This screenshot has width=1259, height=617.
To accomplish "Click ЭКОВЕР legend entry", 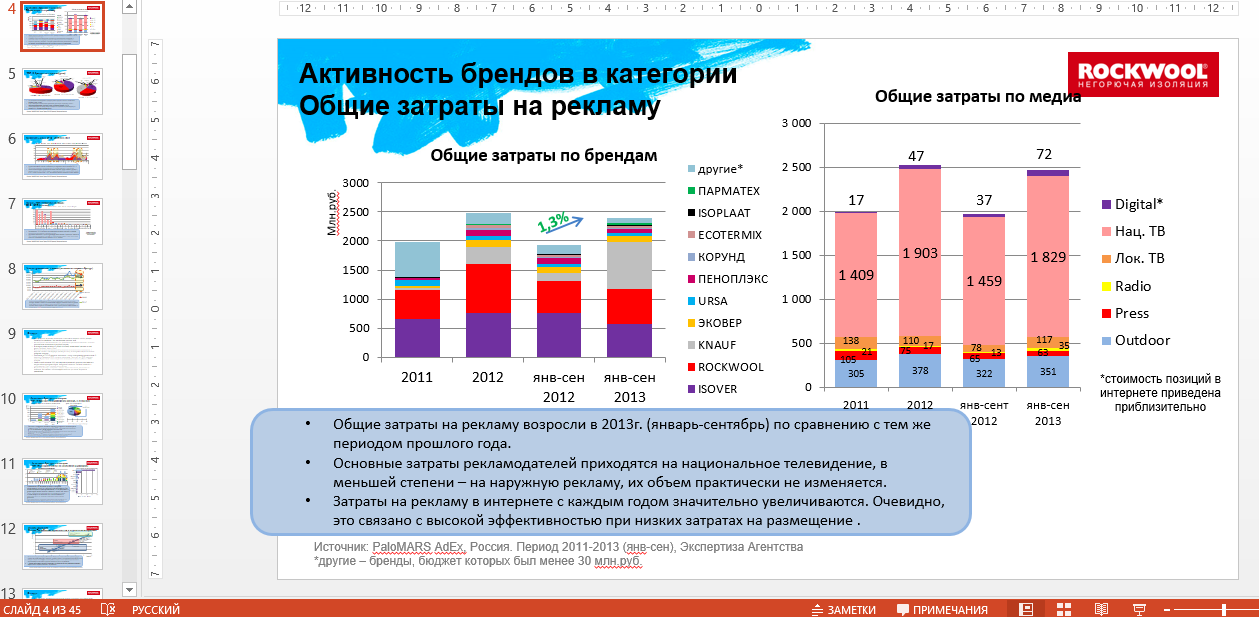I will click(x=715, y=323).
